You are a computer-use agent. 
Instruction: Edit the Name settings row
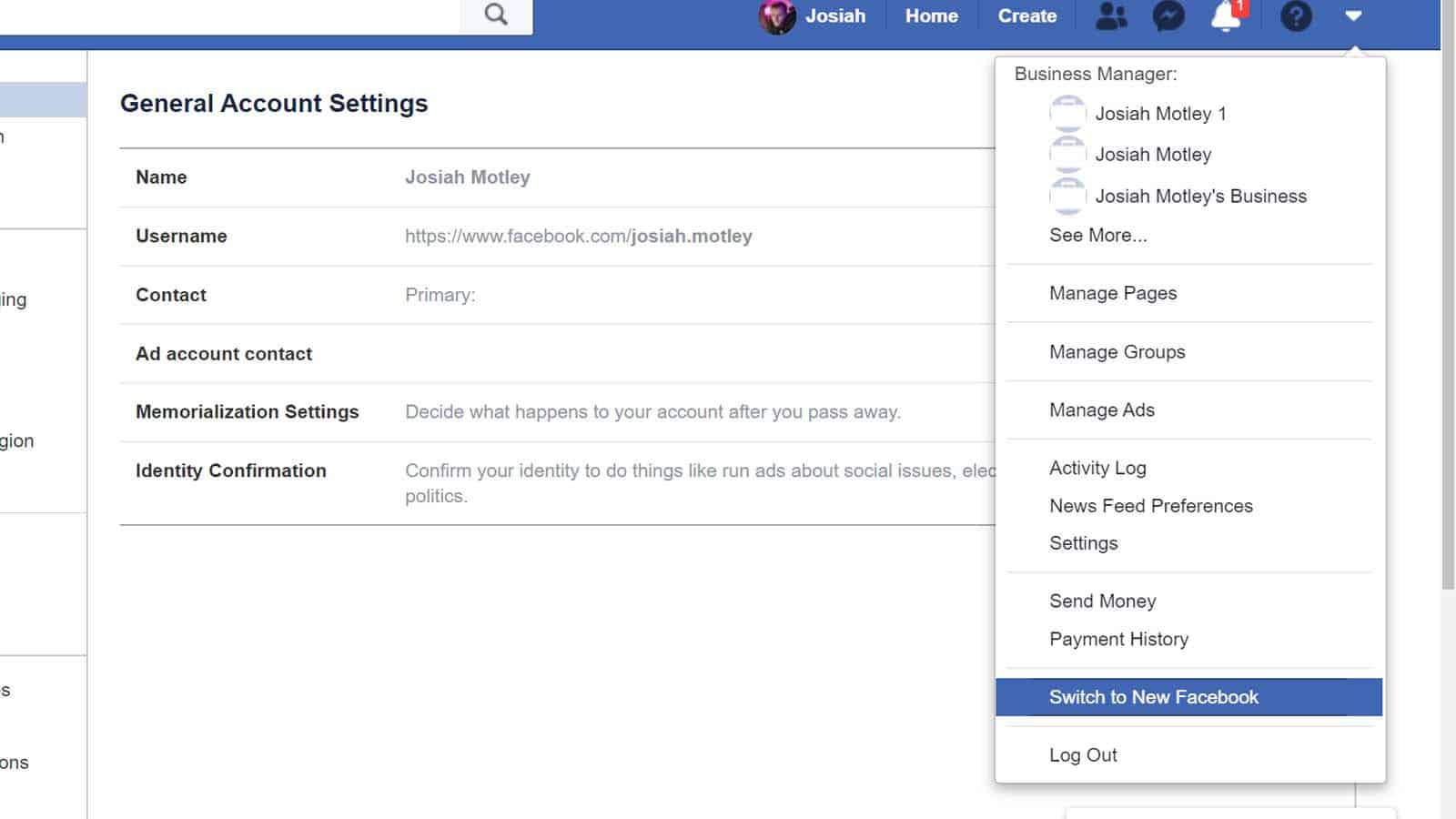[x=557, y=177]
